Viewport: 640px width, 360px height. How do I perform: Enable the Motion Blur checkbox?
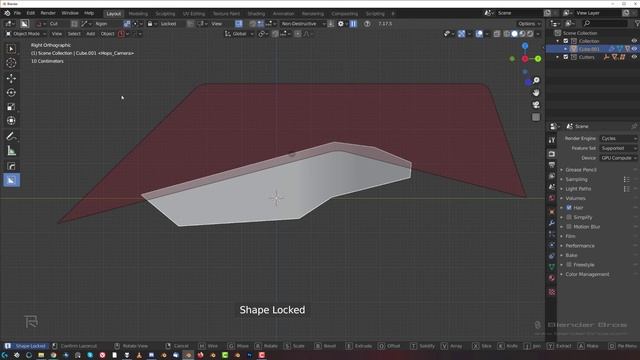point(569,227)
